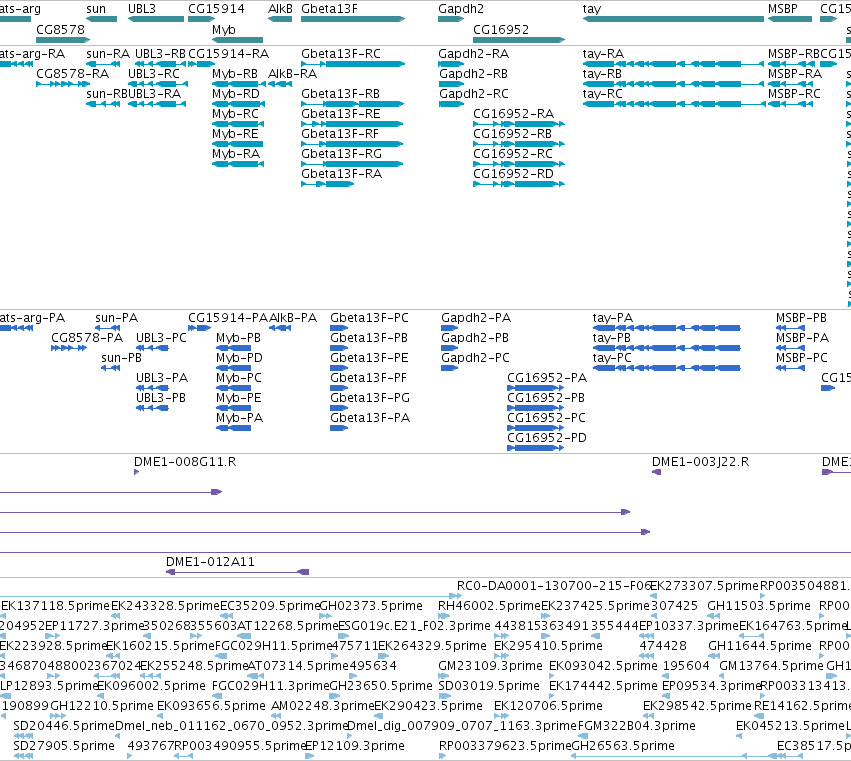This screenshot has width=851, height=761.
Task: Click the SD27905.5prime EST label
Action: click(64, 746)
